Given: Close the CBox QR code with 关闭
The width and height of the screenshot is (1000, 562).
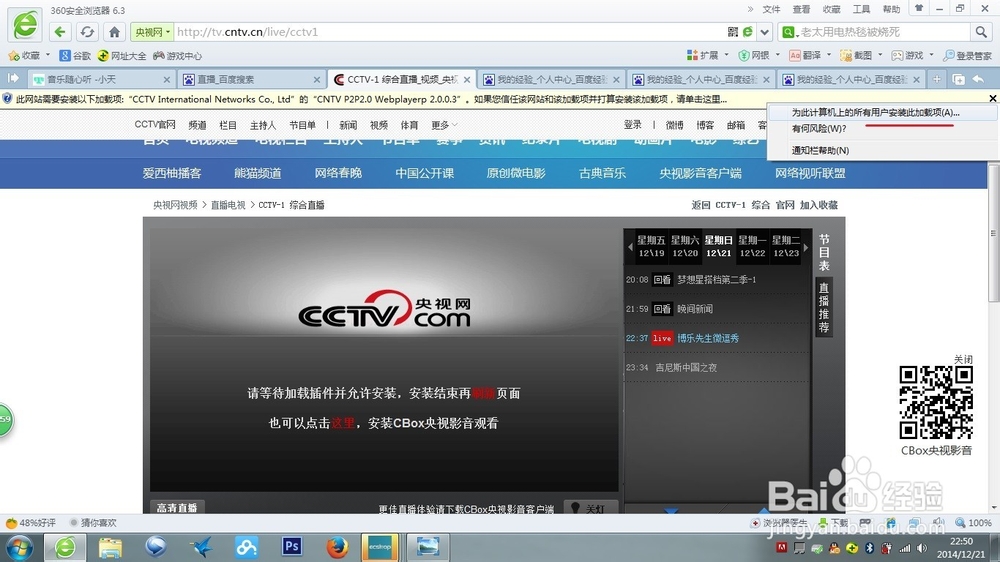Looking at the screenshot, I should (x=963, y=359).
